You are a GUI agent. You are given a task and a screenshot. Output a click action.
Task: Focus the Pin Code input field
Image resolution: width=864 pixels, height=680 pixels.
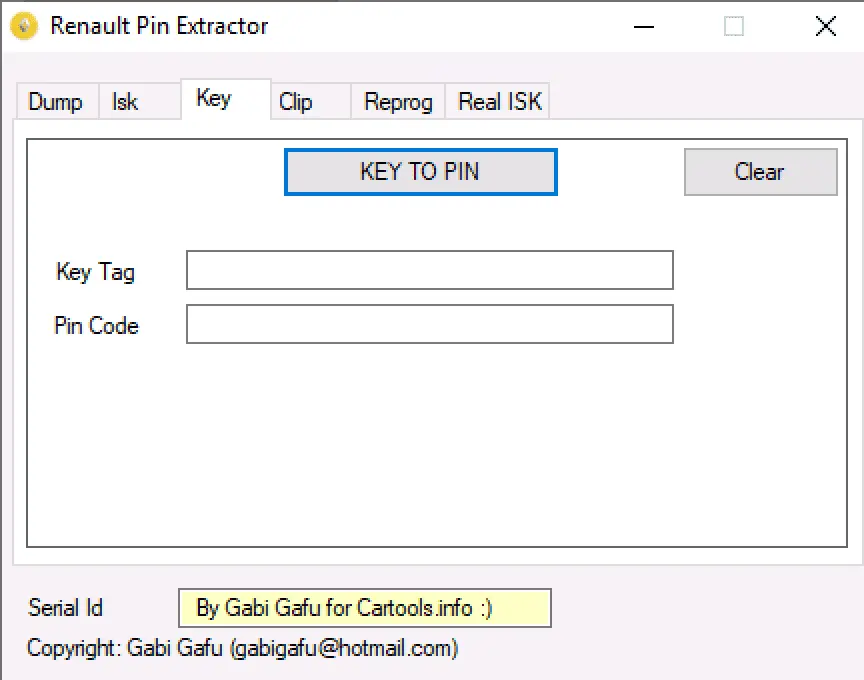(x=430, y=324)
